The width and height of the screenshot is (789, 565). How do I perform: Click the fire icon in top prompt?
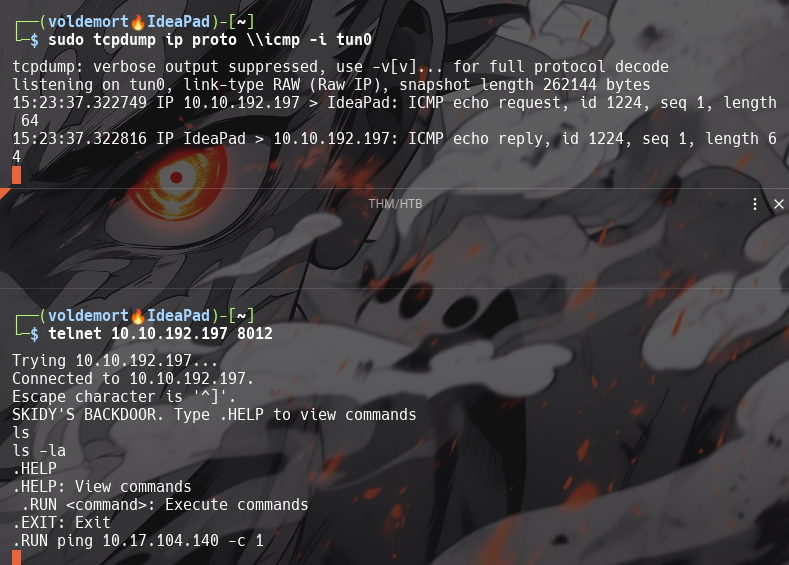click(x=137, y=22)
